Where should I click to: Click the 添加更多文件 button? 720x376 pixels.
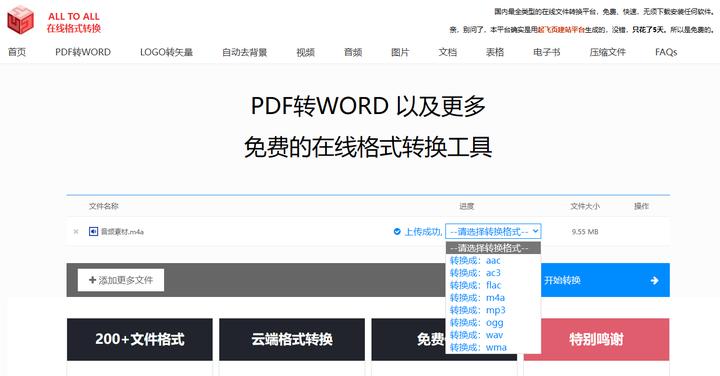click(121, 280)
